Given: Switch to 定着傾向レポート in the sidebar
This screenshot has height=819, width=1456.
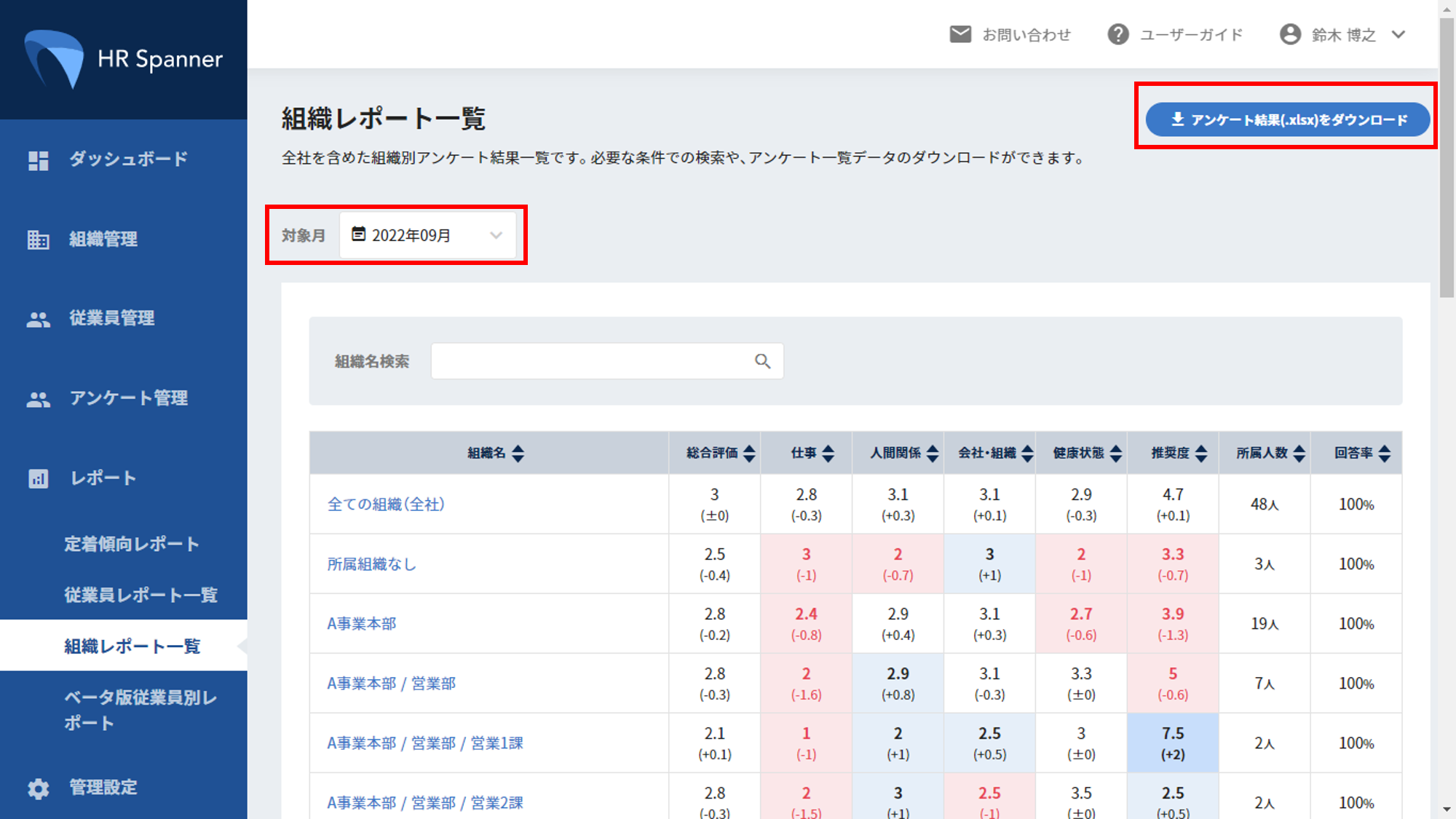Looking at the screenshot, I should tap(131, 543).
